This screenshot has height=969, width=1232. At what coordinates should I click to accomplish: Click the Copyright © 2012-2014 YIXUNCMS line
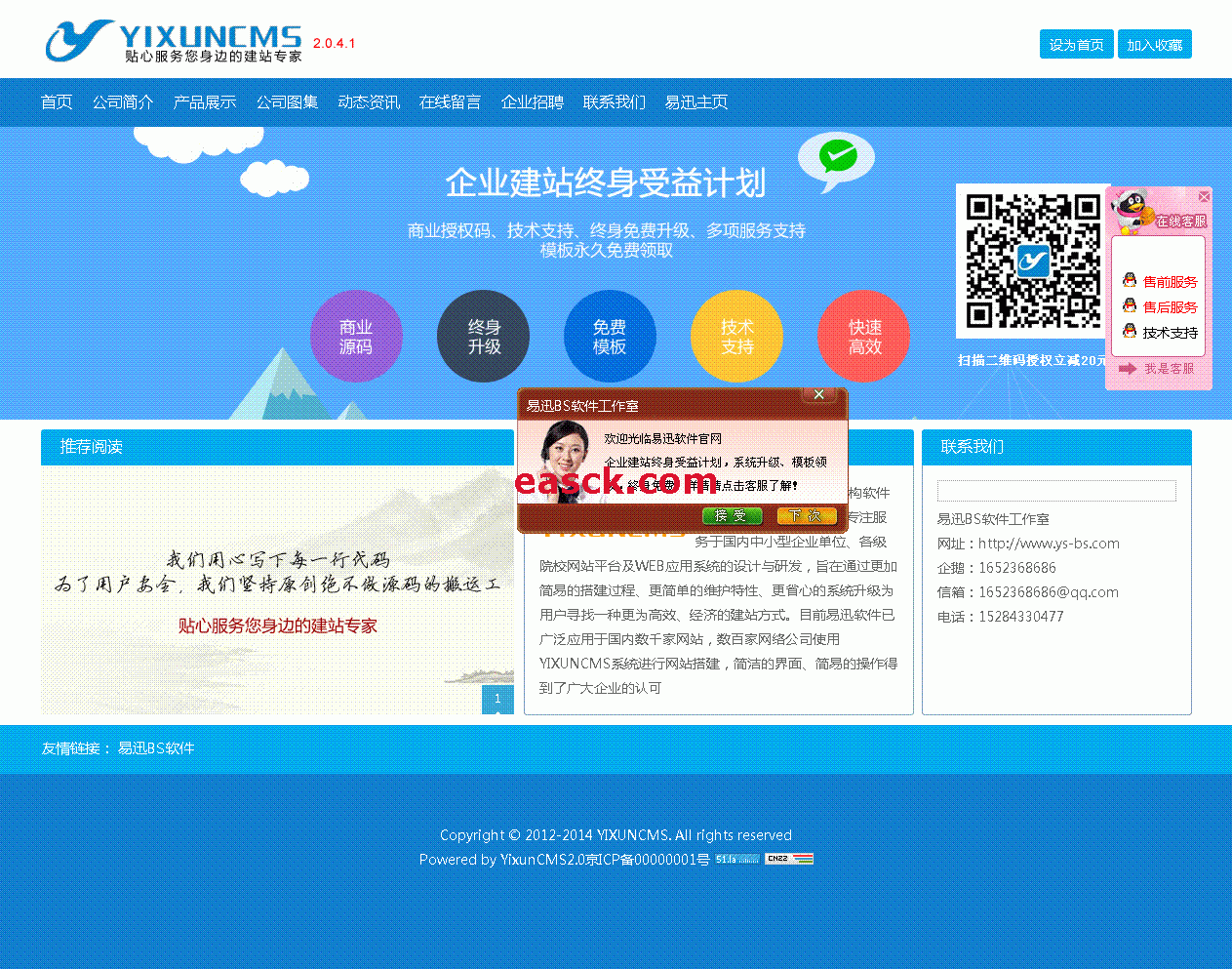pyautogui.click(x=616, y=835)
